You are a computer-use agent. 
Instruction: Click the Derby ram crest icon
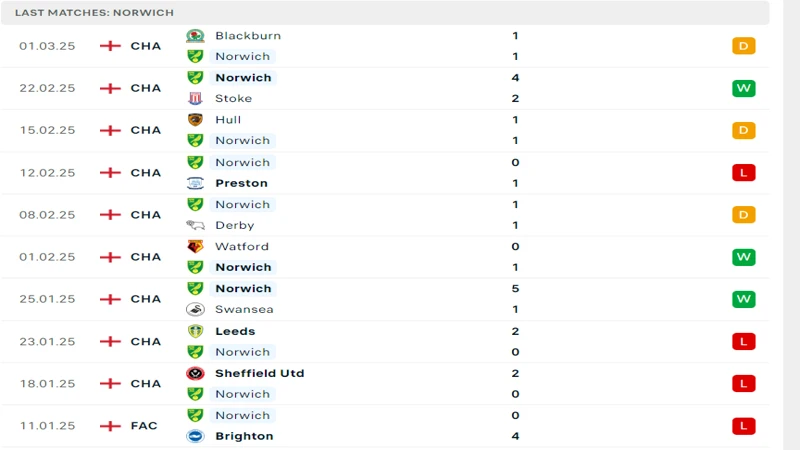point(195,225)
